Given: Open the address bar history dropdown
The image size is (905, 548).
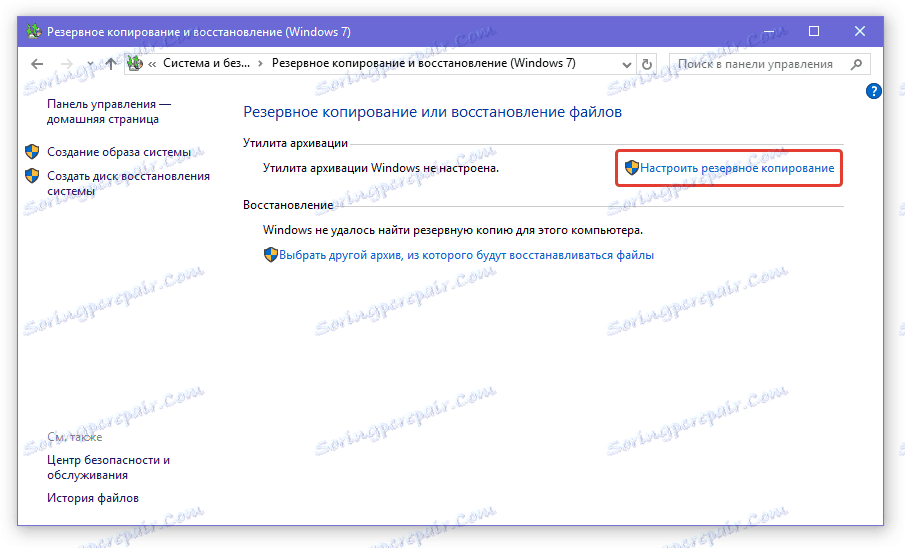Looking at the screenshot, I should coord(626,65).
